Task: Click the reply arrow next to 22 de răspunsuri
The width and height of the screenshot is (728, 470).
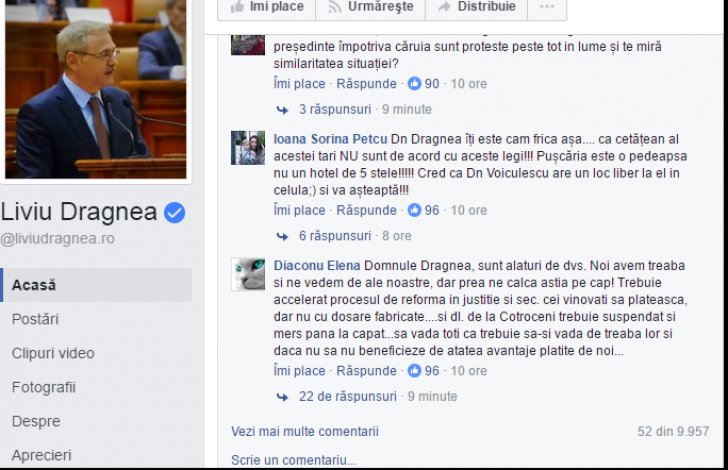Action: (282, 397)
